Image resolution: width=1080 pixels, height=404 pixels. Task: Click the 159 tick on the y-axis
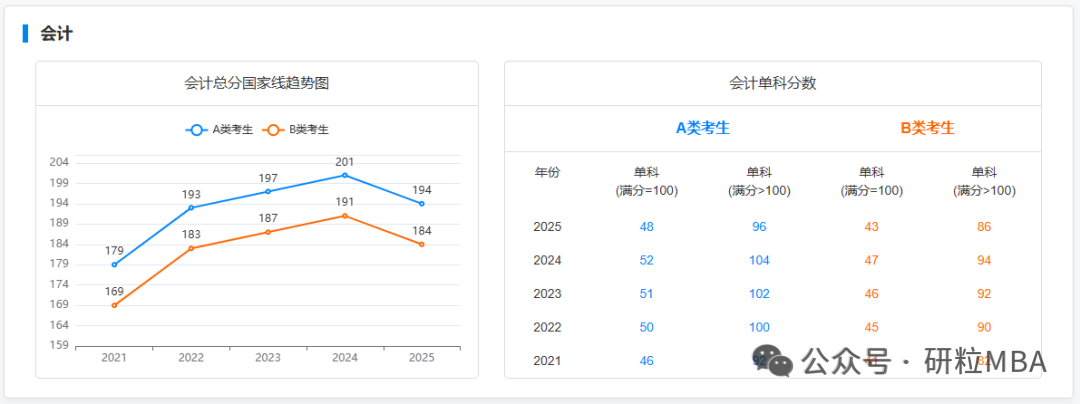coord(59,345)
